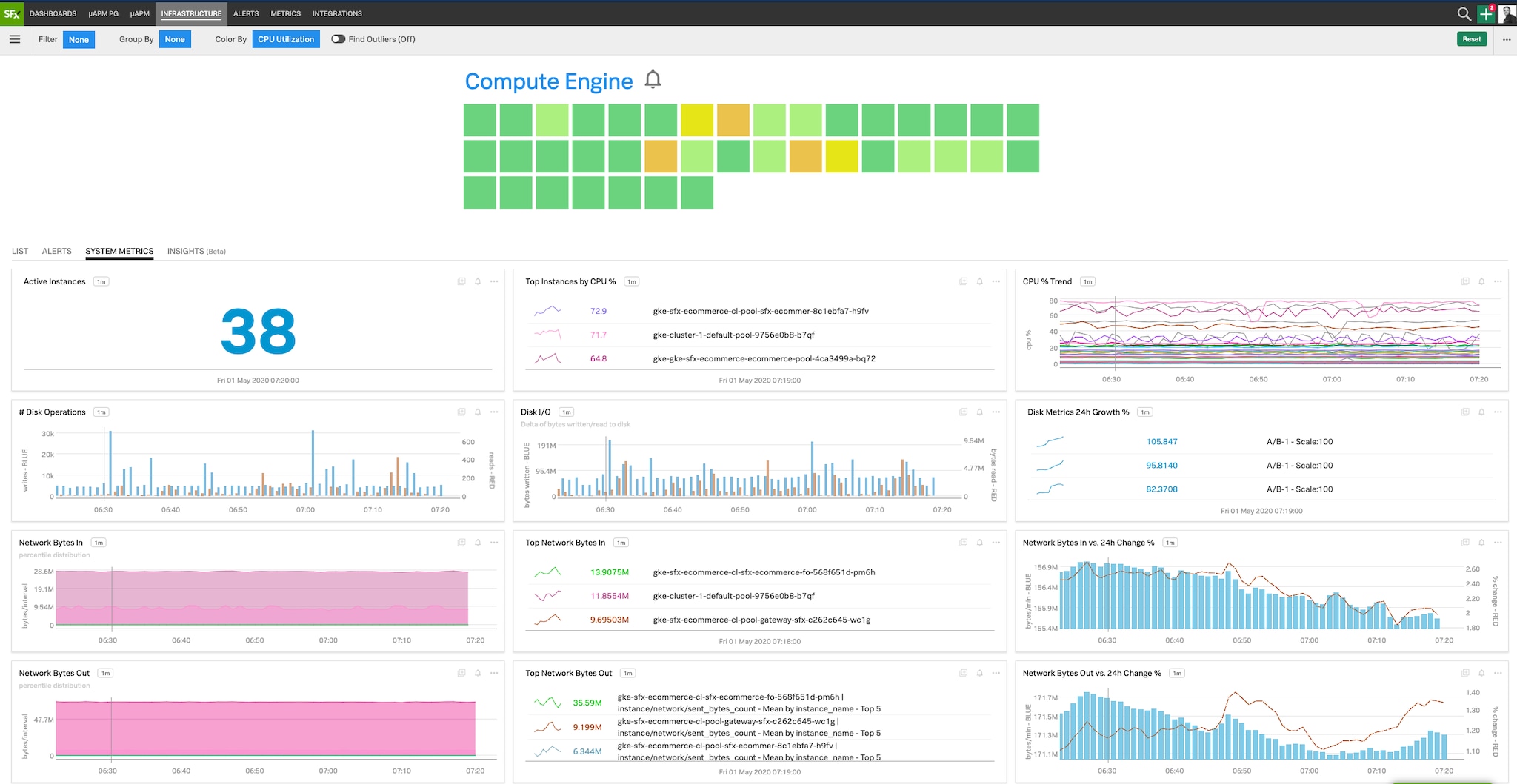Click first yellow instance square in heatmap top row
This screenshot has height=784, width=1517.
click(697, 120)
